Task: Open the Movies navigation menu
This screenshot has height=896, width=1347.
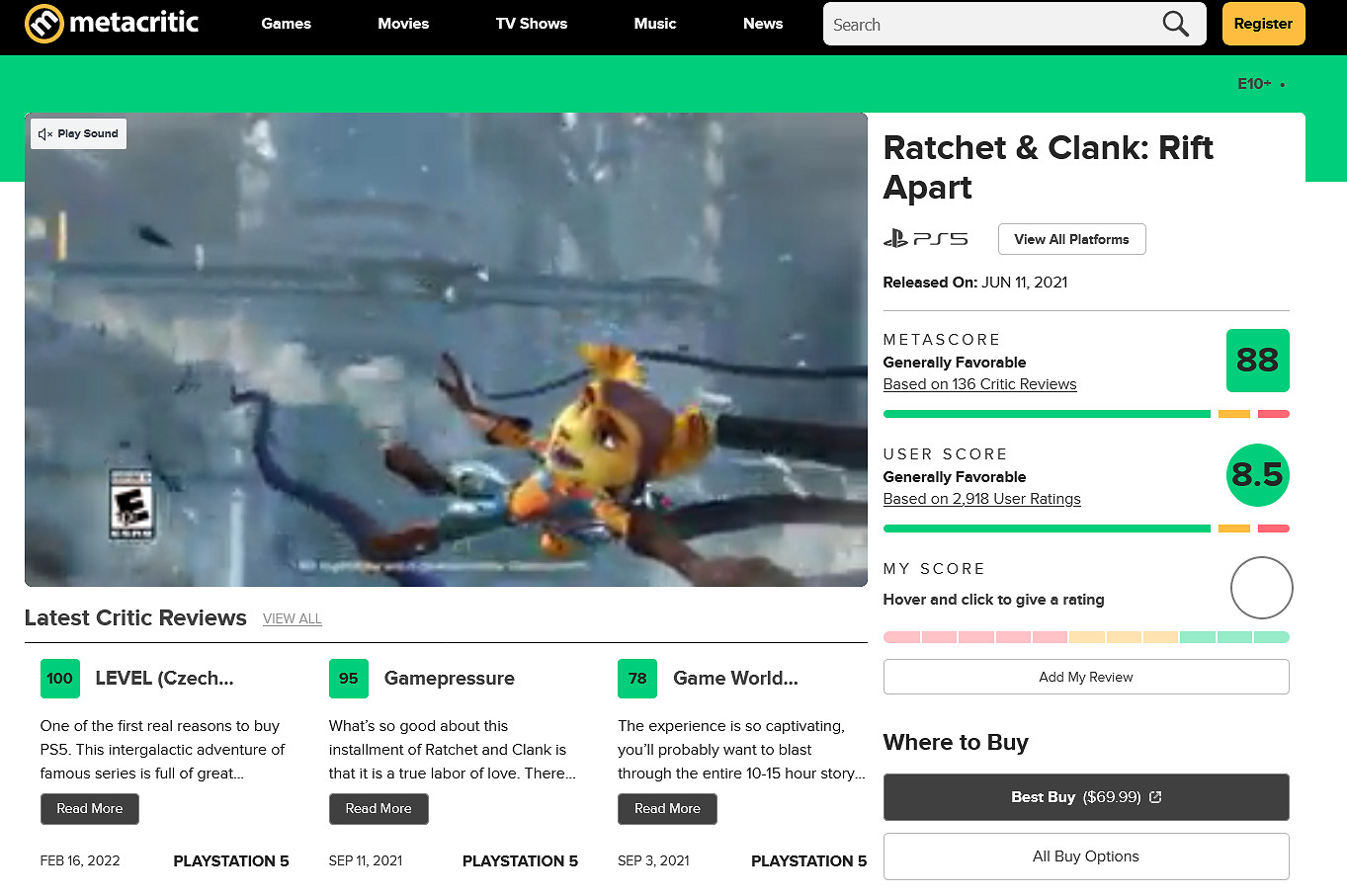Action: [x=403, y=24]
